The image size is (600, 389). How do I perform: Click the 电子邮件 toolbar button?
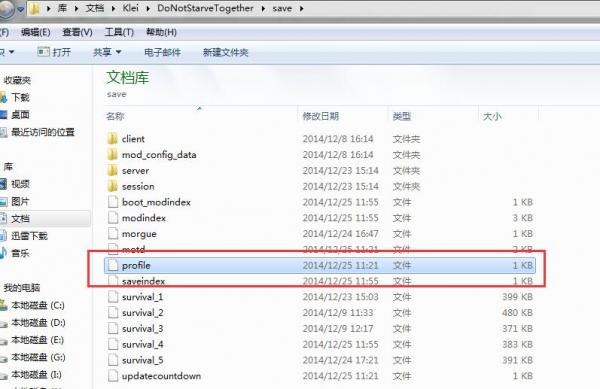click(162, 52)
